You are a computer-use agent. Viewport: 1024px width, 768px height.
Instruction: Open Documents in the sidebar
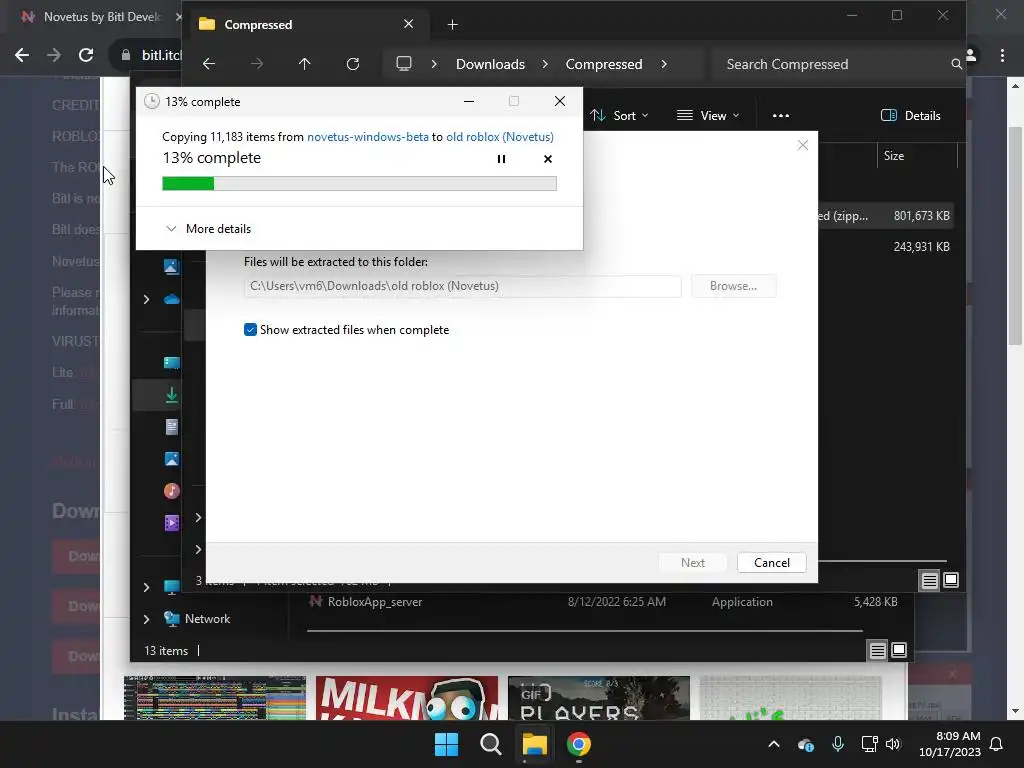(171, 427)
